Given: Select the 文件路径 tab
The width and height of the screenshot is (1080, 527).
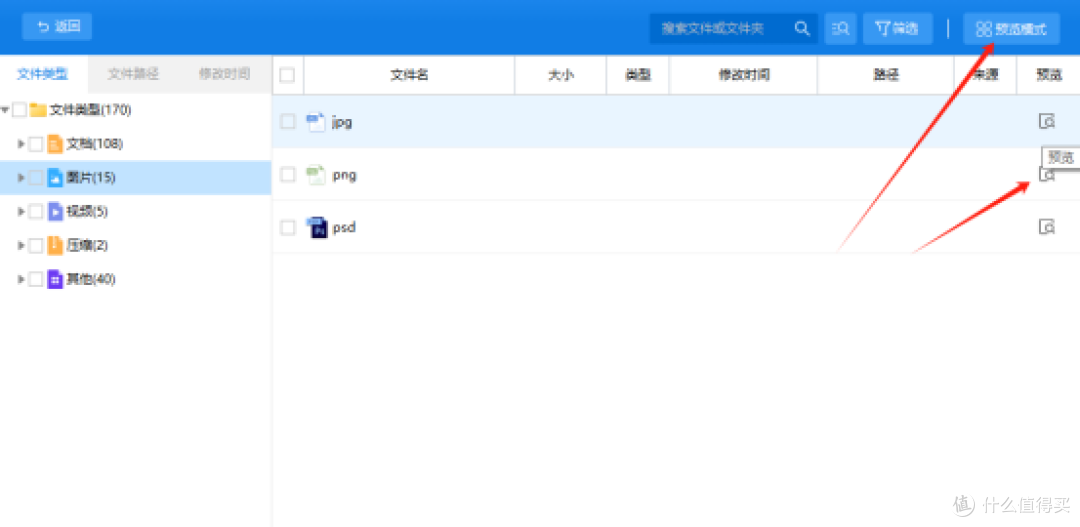Looking at the screenshot, I should coord(133,74).
